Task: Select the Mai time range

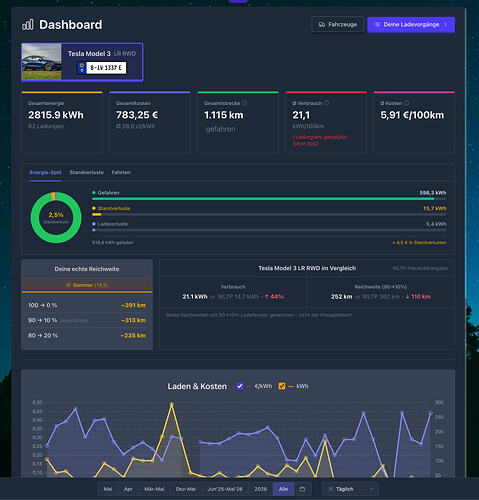Action: click(x=108, y=489)
